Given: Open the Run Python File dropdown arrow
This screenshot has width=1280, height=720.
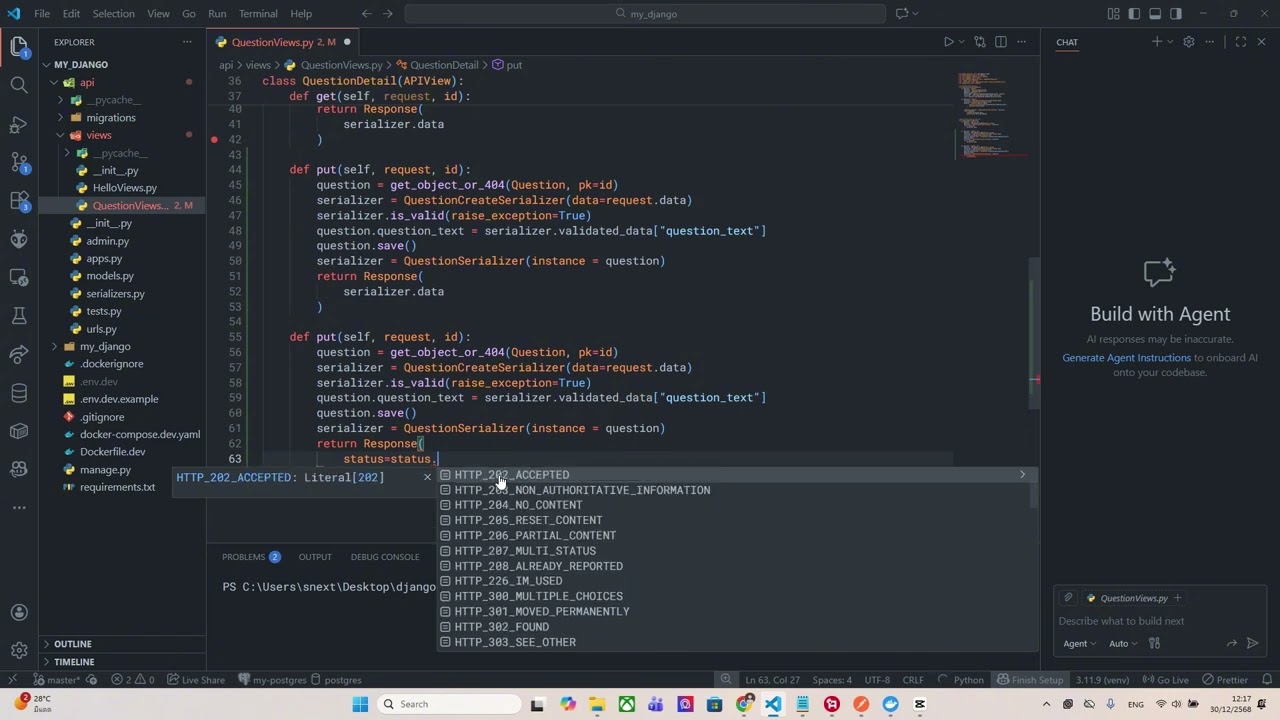Looking at the screenshot, I should click(x=963, y=42).
